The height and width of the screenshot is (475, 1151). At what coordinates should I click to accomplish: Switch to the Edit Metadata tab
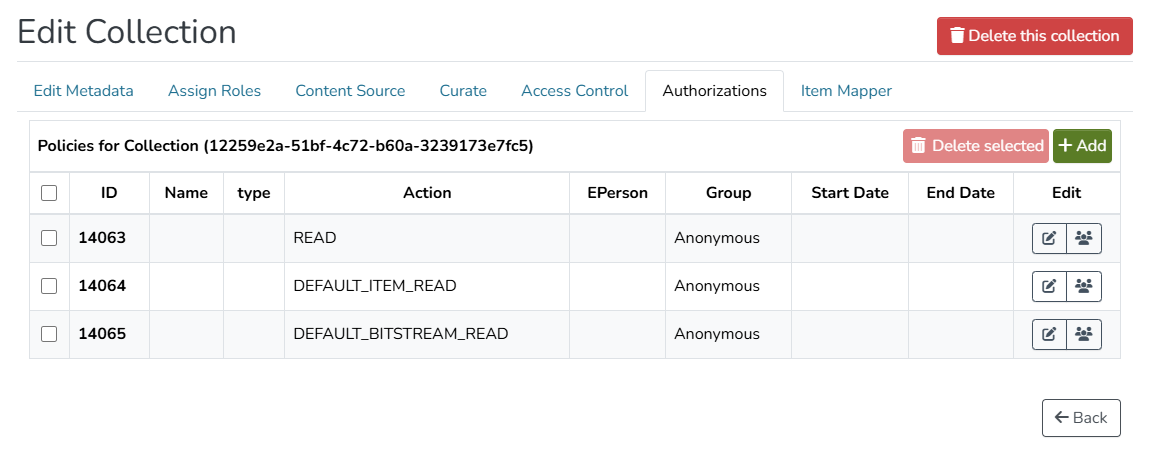pyautogui.click(x=84, y=91)
